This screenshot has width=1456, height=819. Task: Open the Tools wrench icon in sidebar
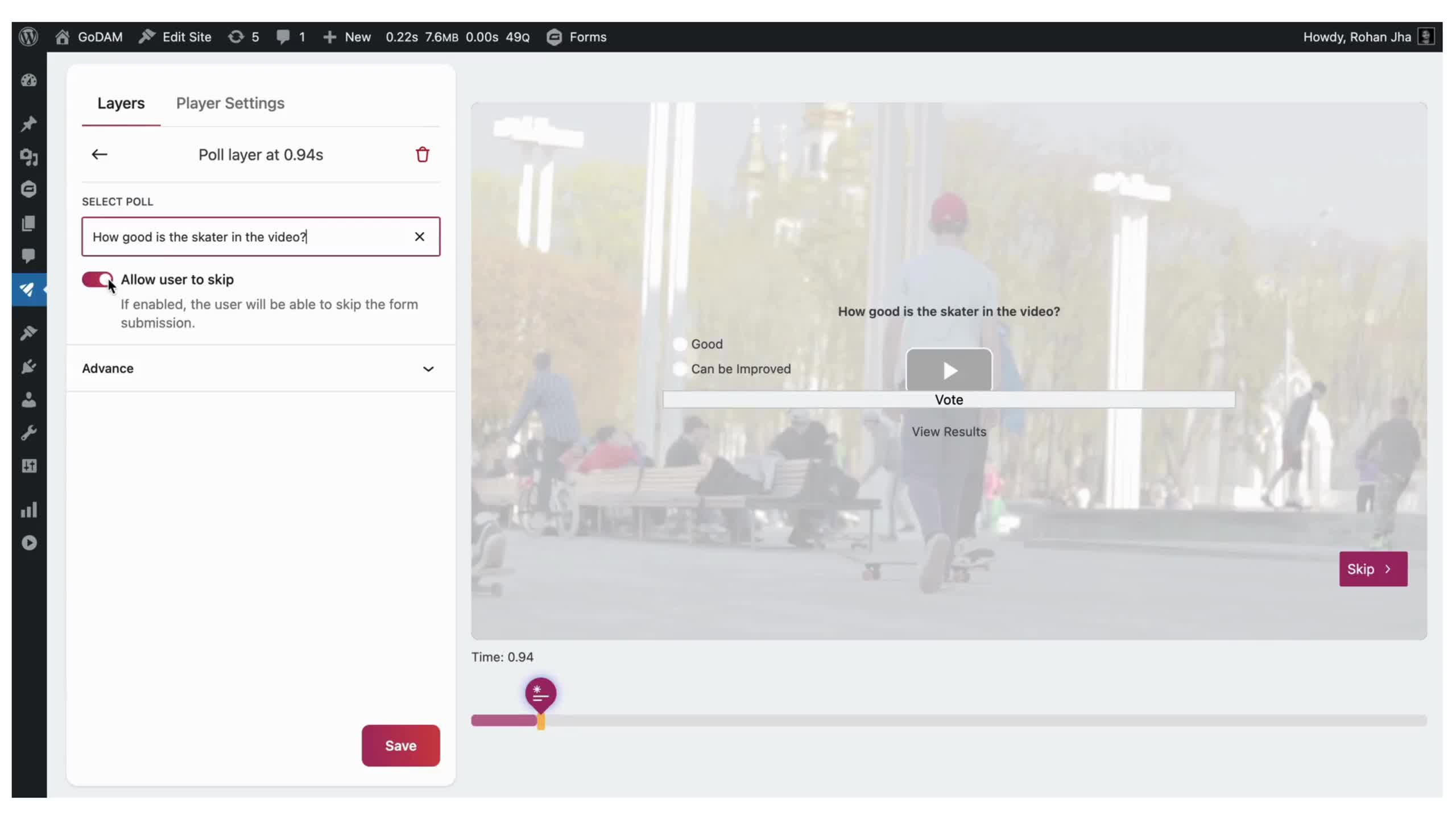(28, 433)
